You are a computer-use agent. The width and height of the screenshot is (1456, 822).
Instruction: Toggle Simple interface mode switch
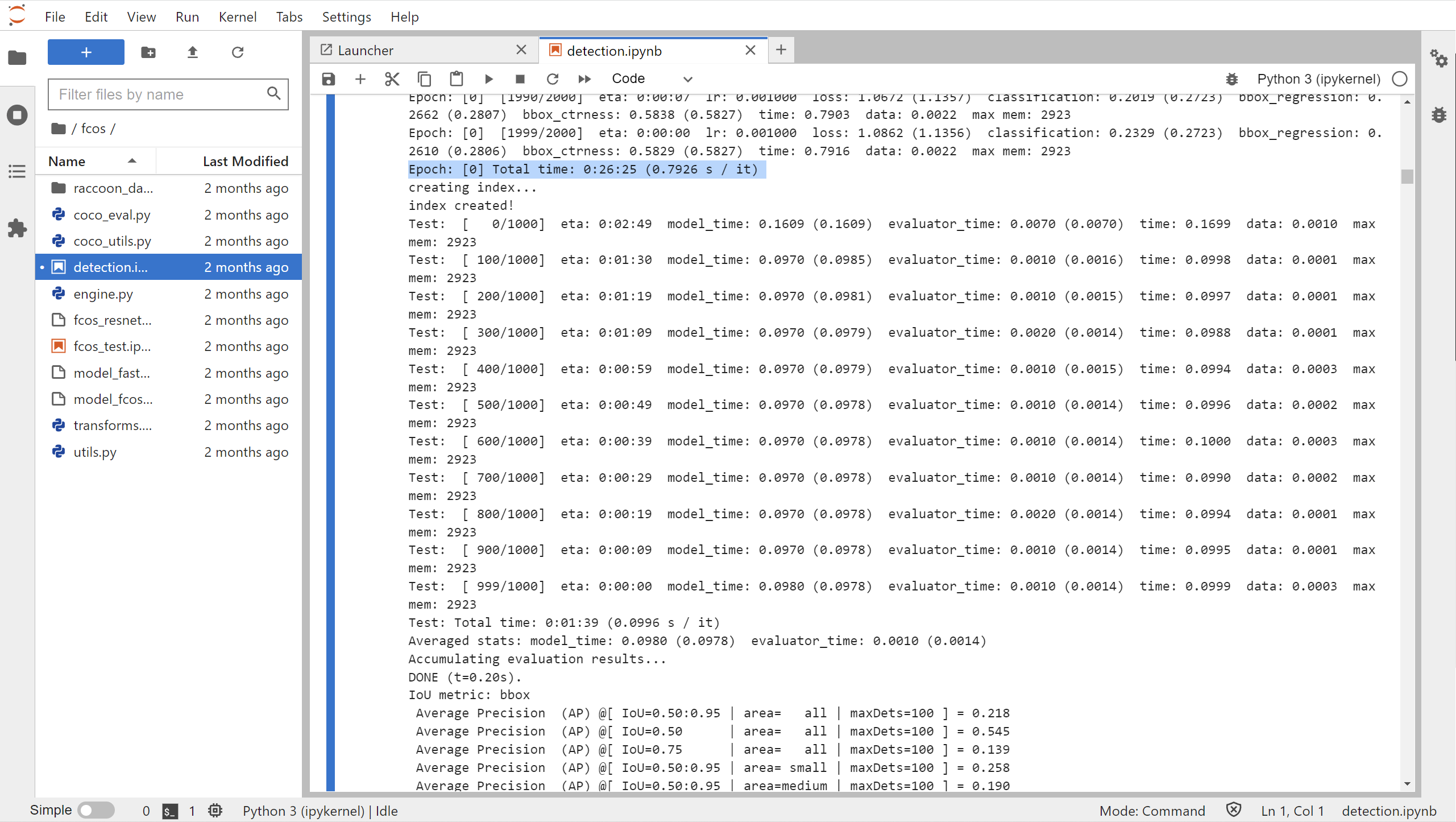(x=96, y=810)
